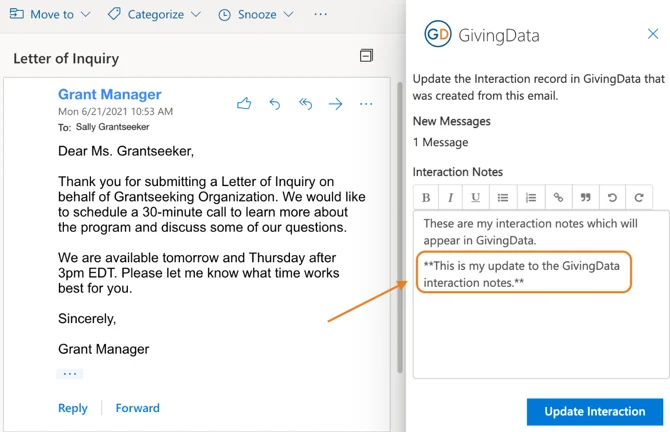Screen dimensions: 670x432
Task: Click recipient Sally Grantseeker
Action: 112,127
